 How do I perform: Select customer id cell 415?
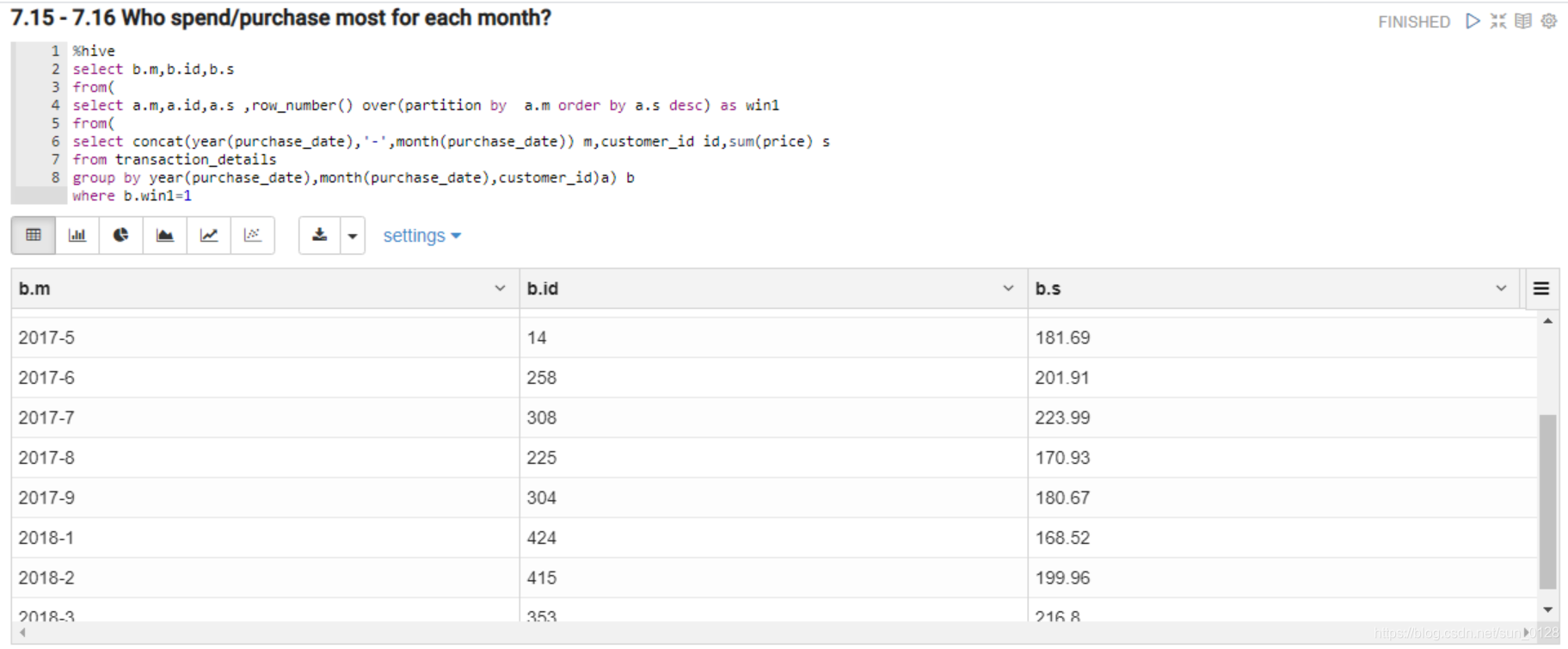[773, 578]
